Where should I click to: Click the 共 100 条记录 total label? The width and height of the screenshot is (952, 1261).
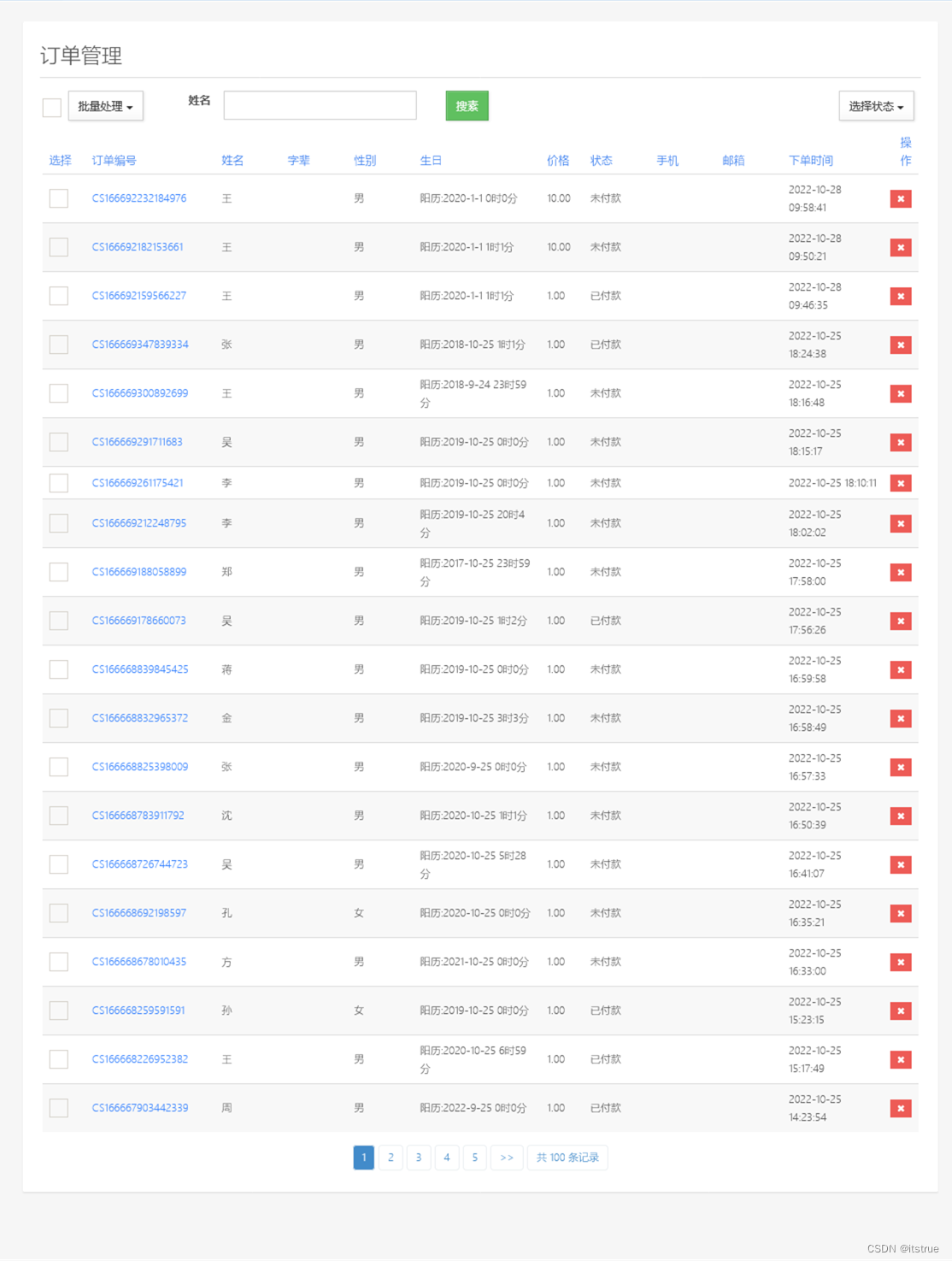[567, 1158]
